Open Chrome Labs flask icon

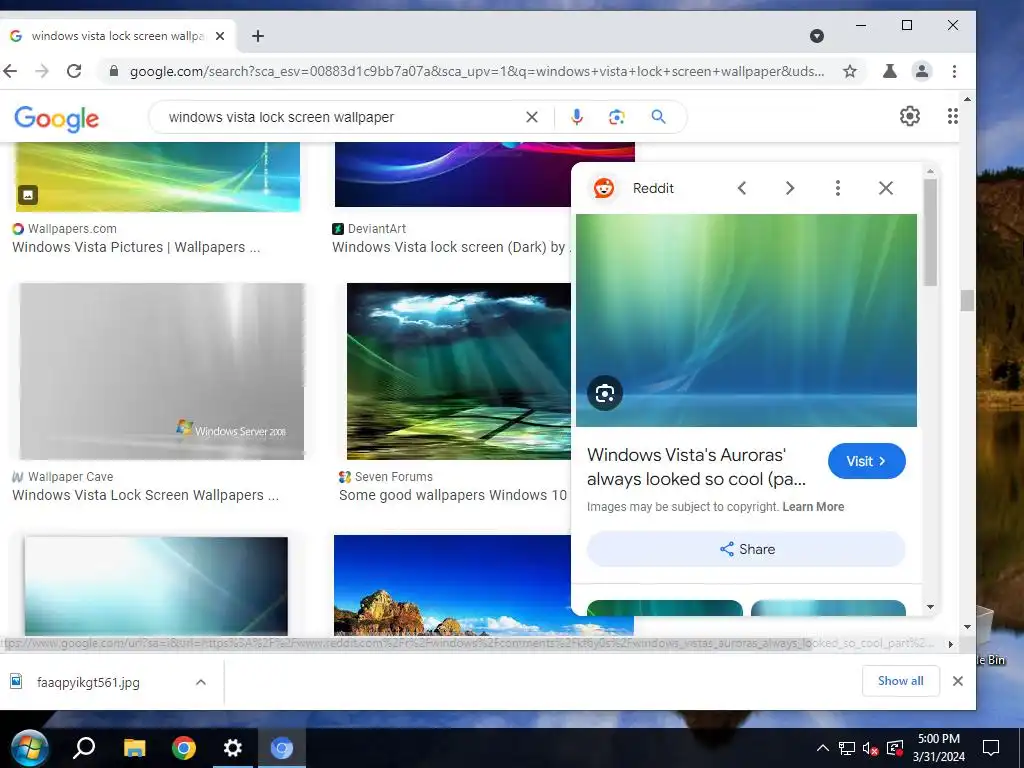[889, 71]
